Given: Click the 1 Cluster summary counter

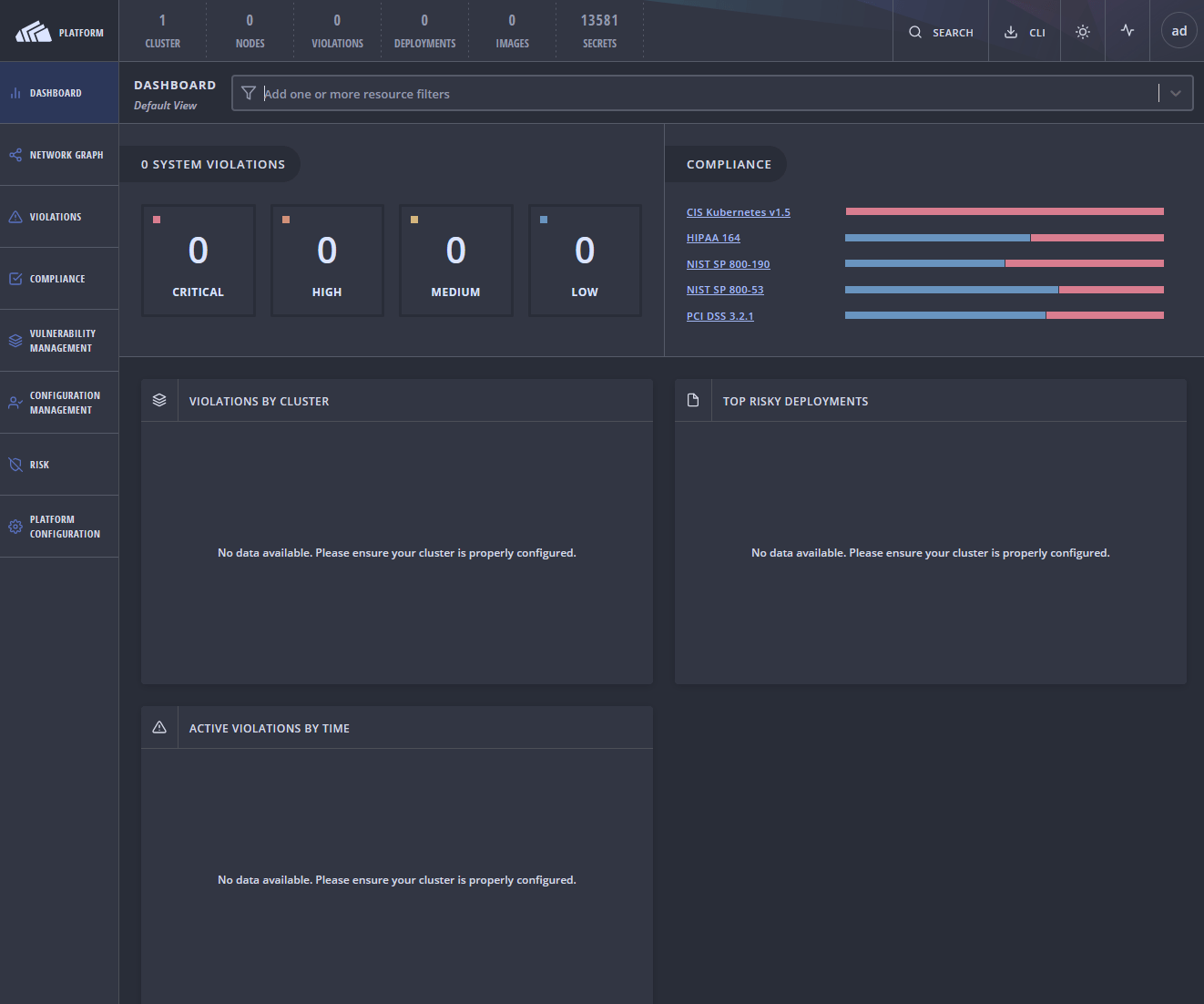Looking at the screenshot, I should point(163,31).
